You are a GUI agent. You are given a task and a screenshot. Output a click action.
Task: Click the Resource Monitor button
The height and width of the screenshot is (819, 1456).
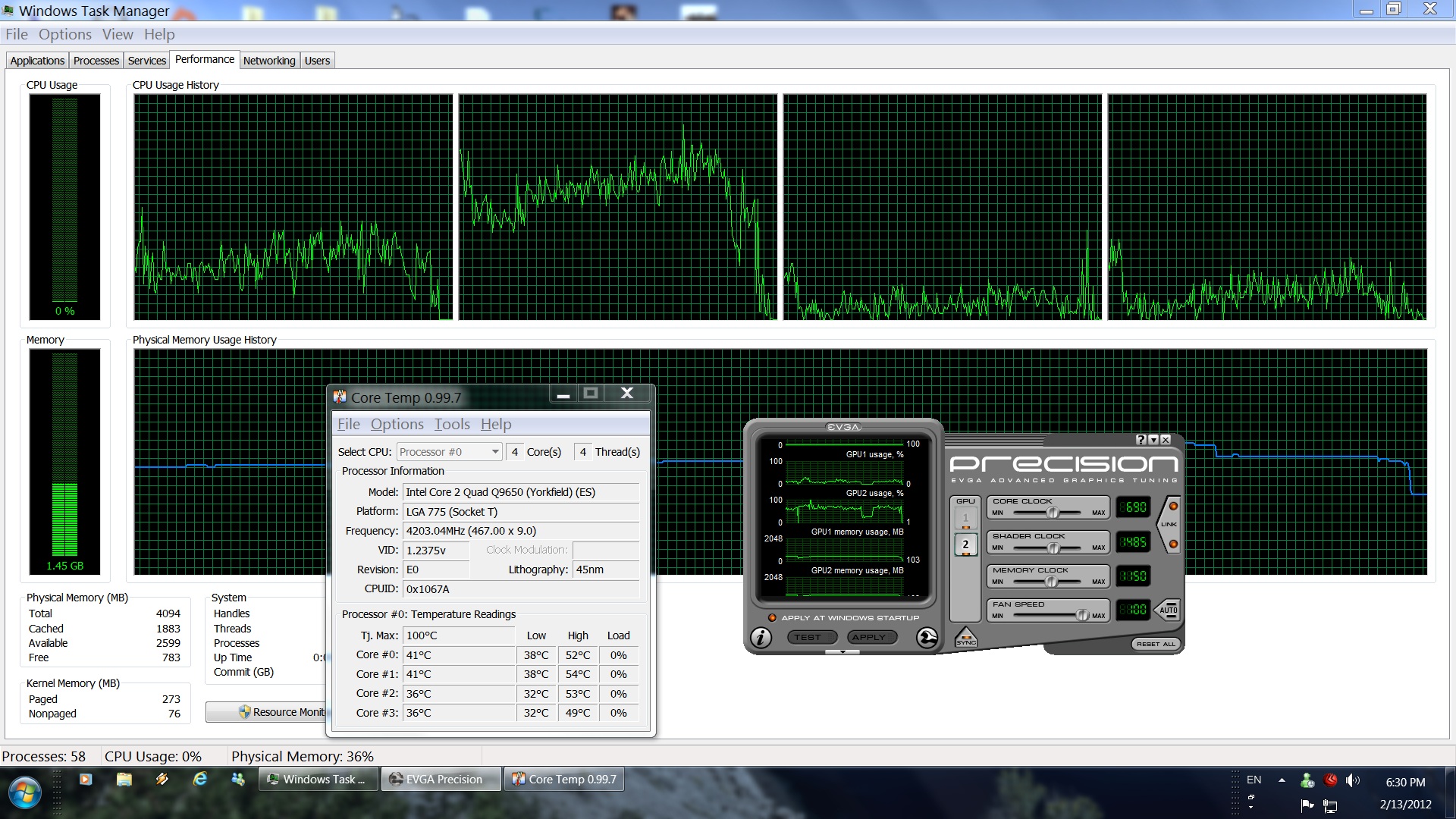(x=267, y=712)
